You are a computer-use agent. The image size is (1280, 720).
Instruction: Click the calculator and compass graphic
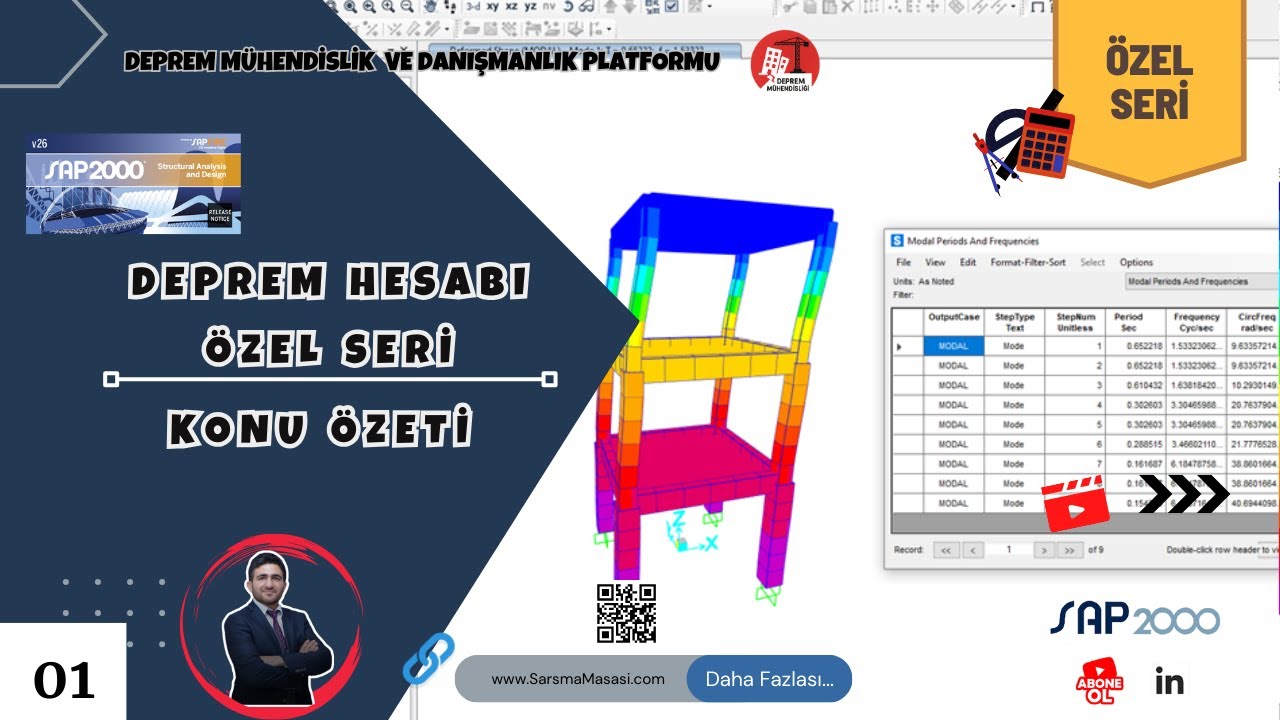point(1023,141)
